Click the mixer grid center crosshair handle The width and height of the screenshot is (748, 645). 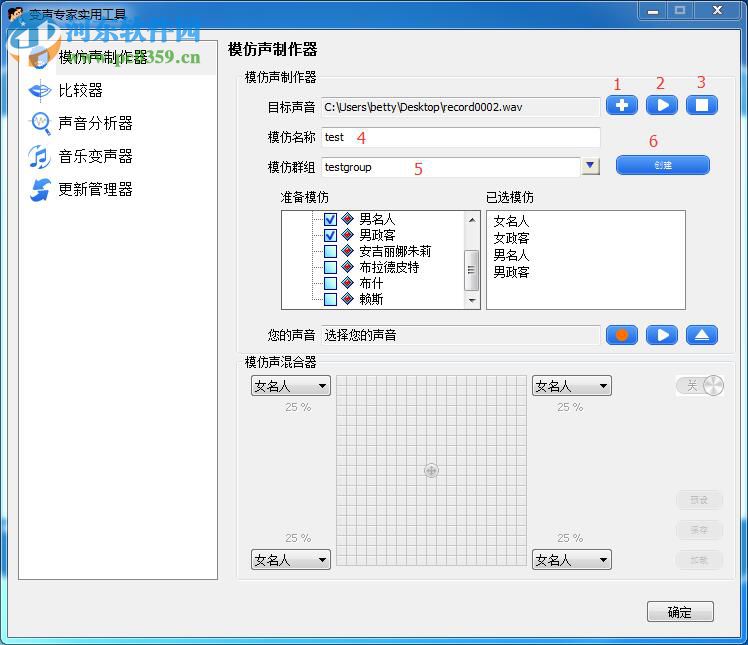pos(431,470)
